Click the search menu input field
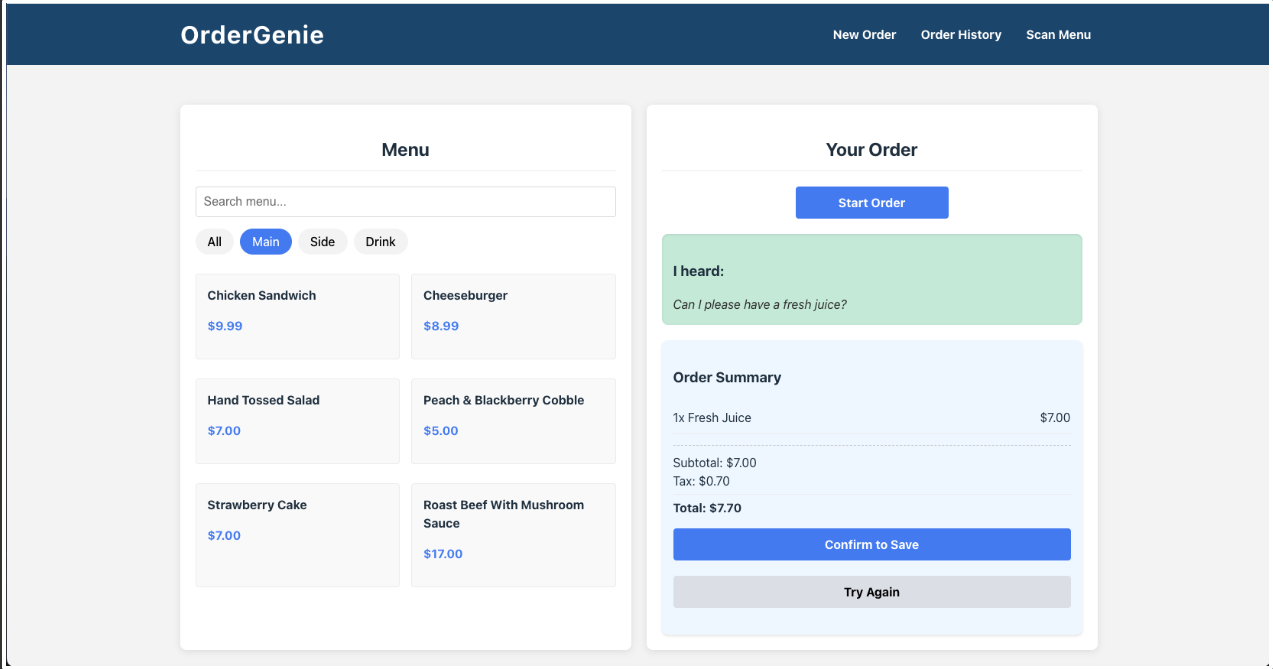This screenshot has height=669, width=1273. pos(405,201)
